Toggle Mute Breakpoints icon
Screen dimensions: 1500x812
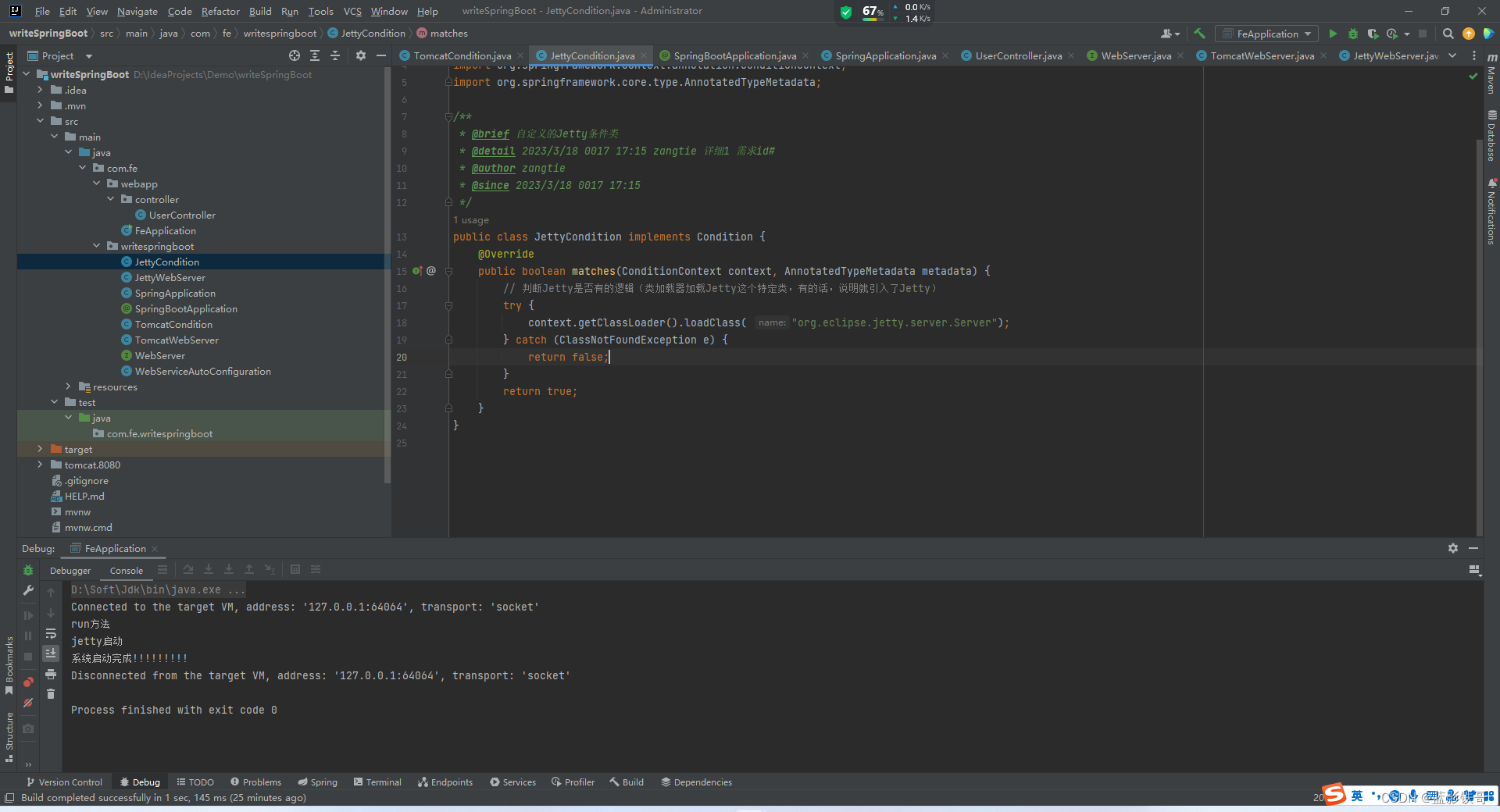point(28,703)
